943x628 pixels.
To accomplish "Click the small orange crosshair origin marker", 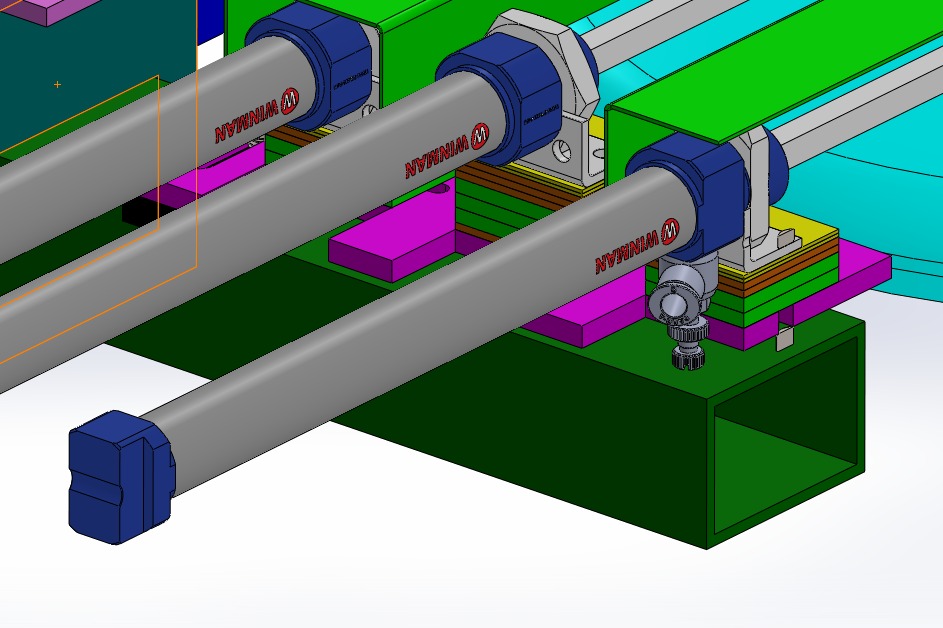I will [57, 85].
